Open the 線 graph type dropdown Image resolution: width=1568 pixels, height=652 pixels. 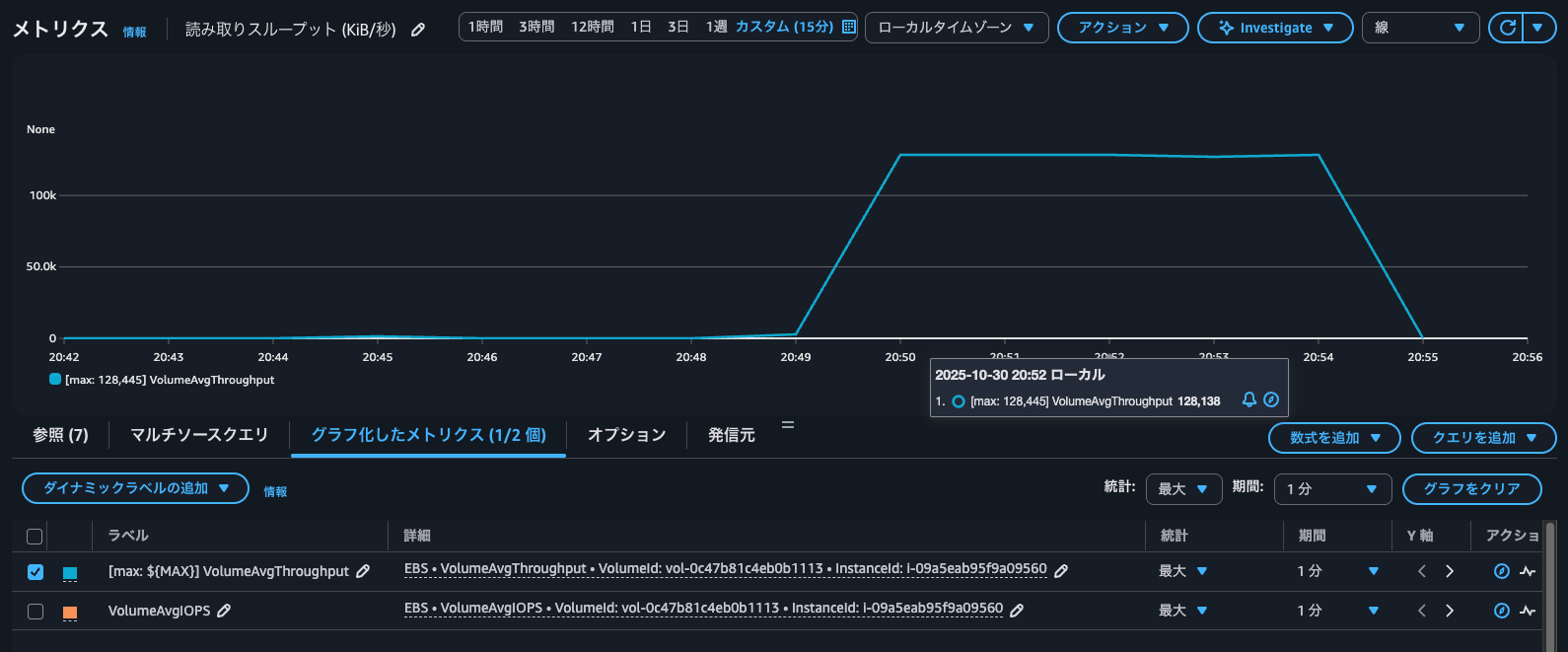click(x=1419, y=28)
